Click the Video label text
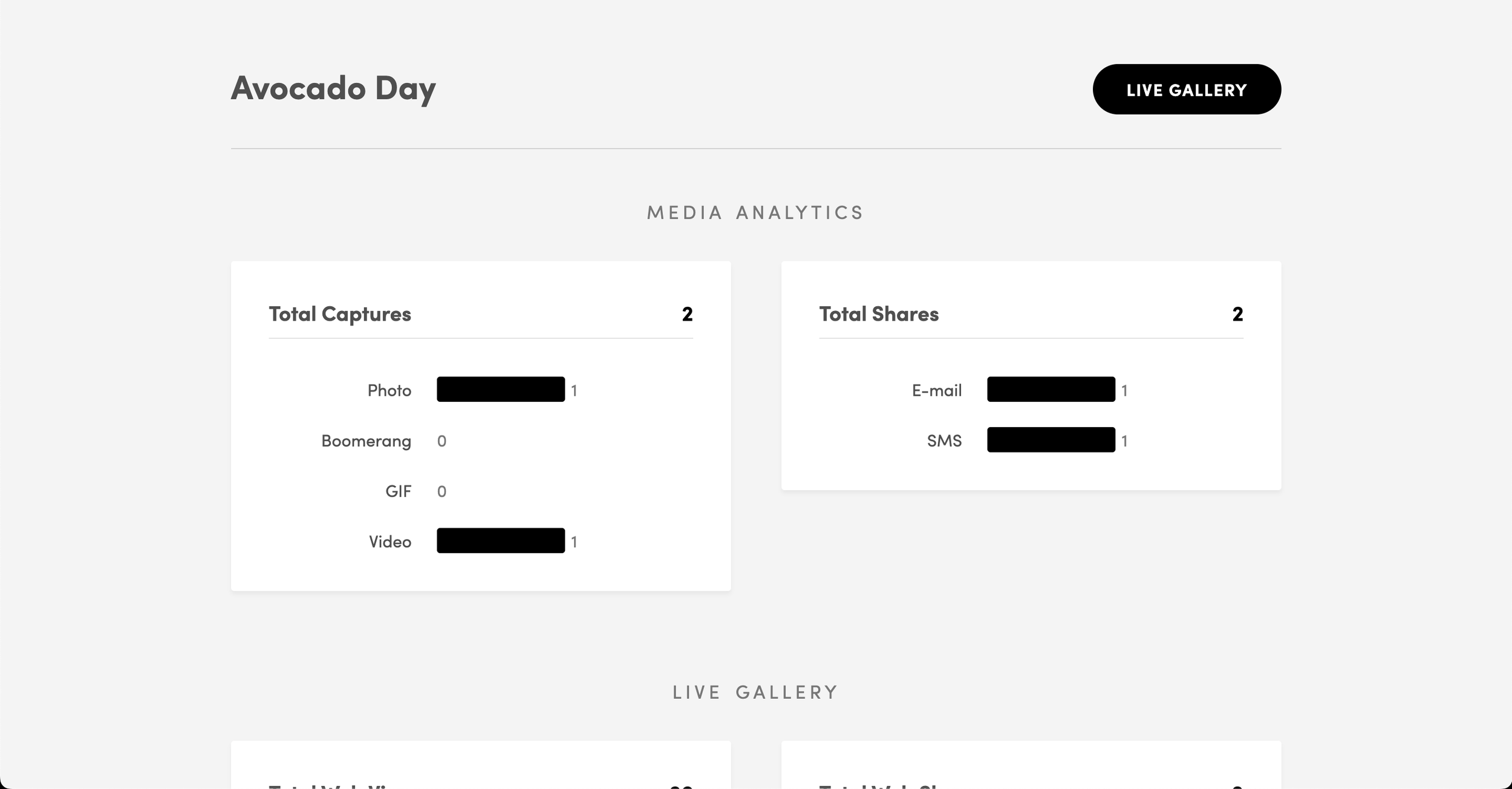This screenshot has width=1512, height=789. tap(390, 542)
